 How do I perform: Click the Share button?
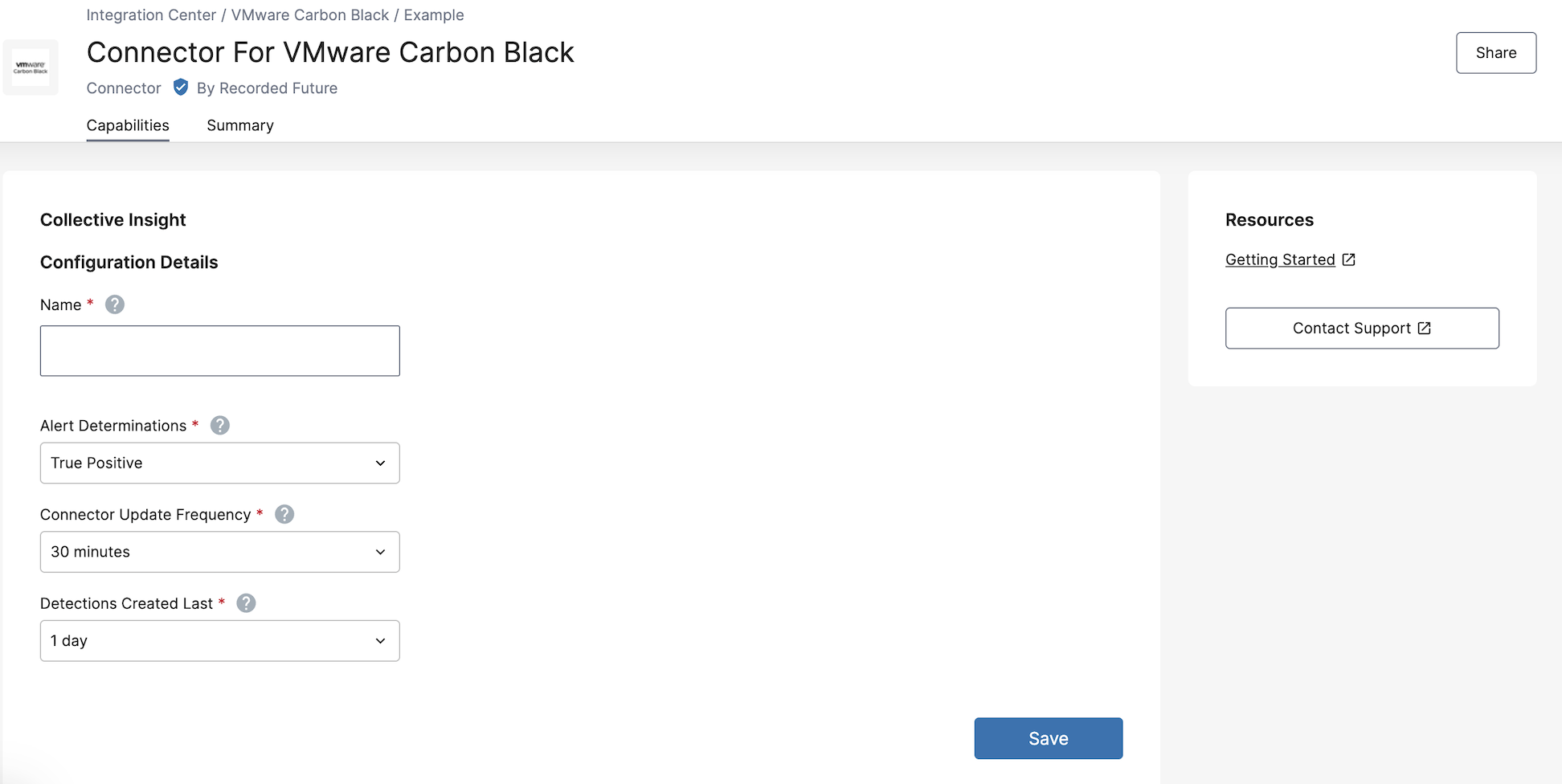[1495, 53]
